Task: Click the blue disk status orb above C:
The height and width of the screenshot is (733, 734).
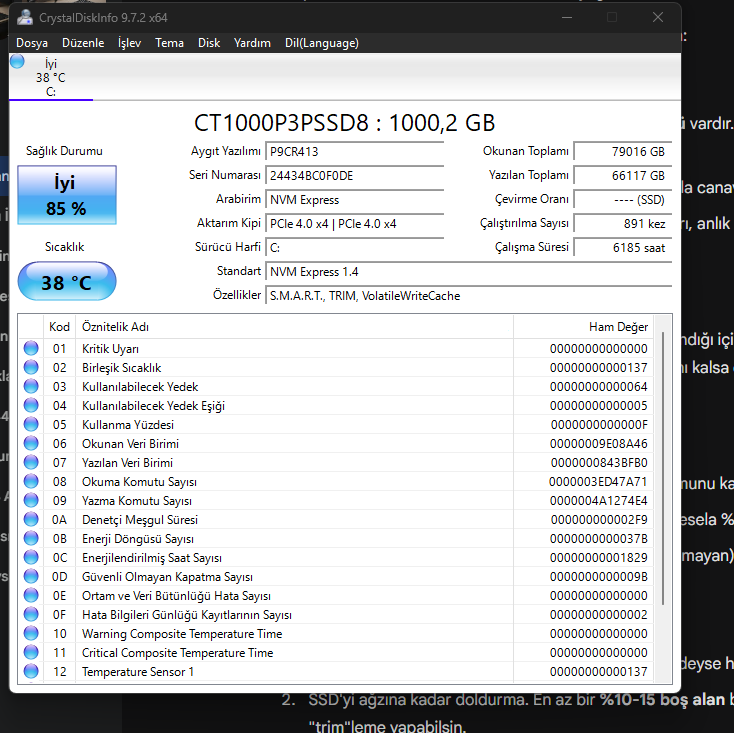Action: [x=17, y=61]
